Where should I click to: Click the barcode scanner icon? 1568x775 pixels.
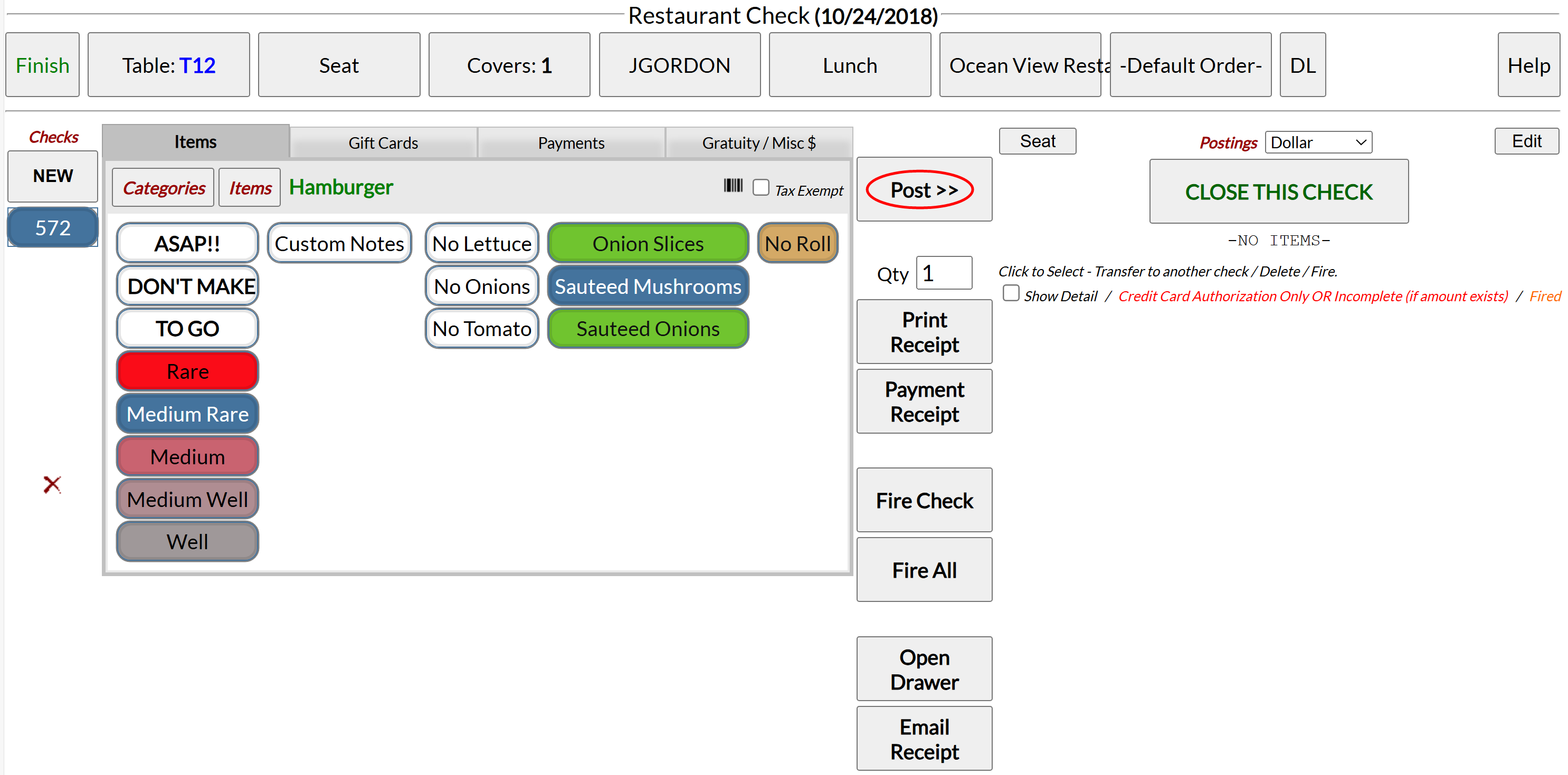pyautogui.click(x=733, y=186)
